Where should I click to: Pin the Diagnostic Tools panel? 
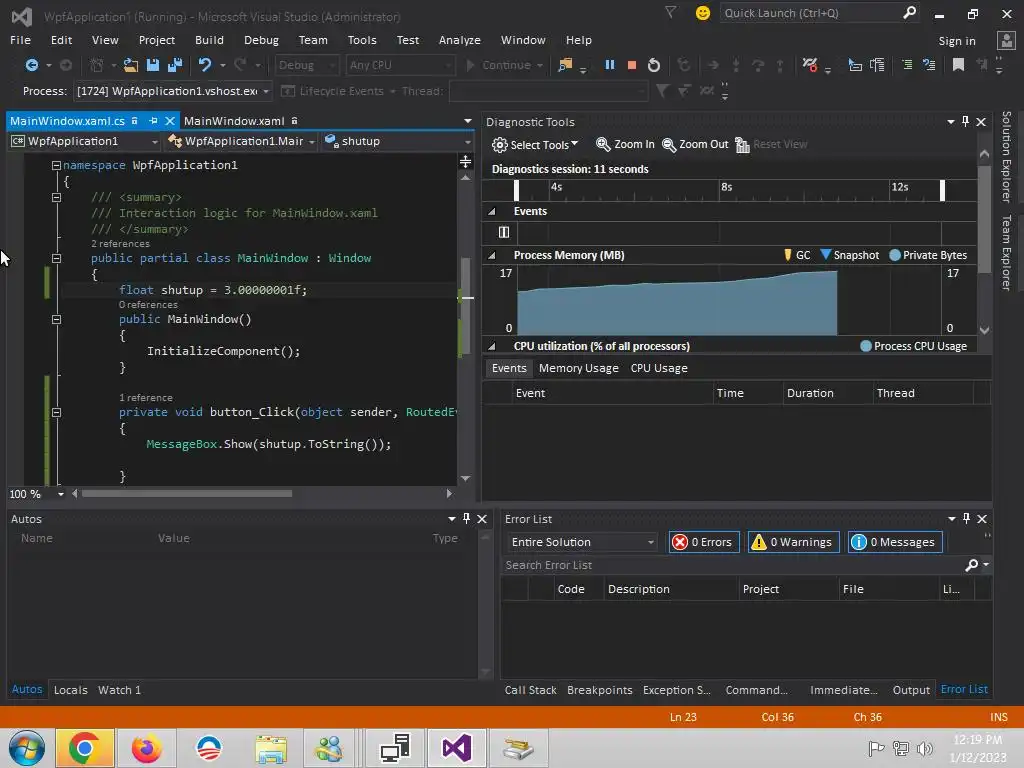(965, 121)
